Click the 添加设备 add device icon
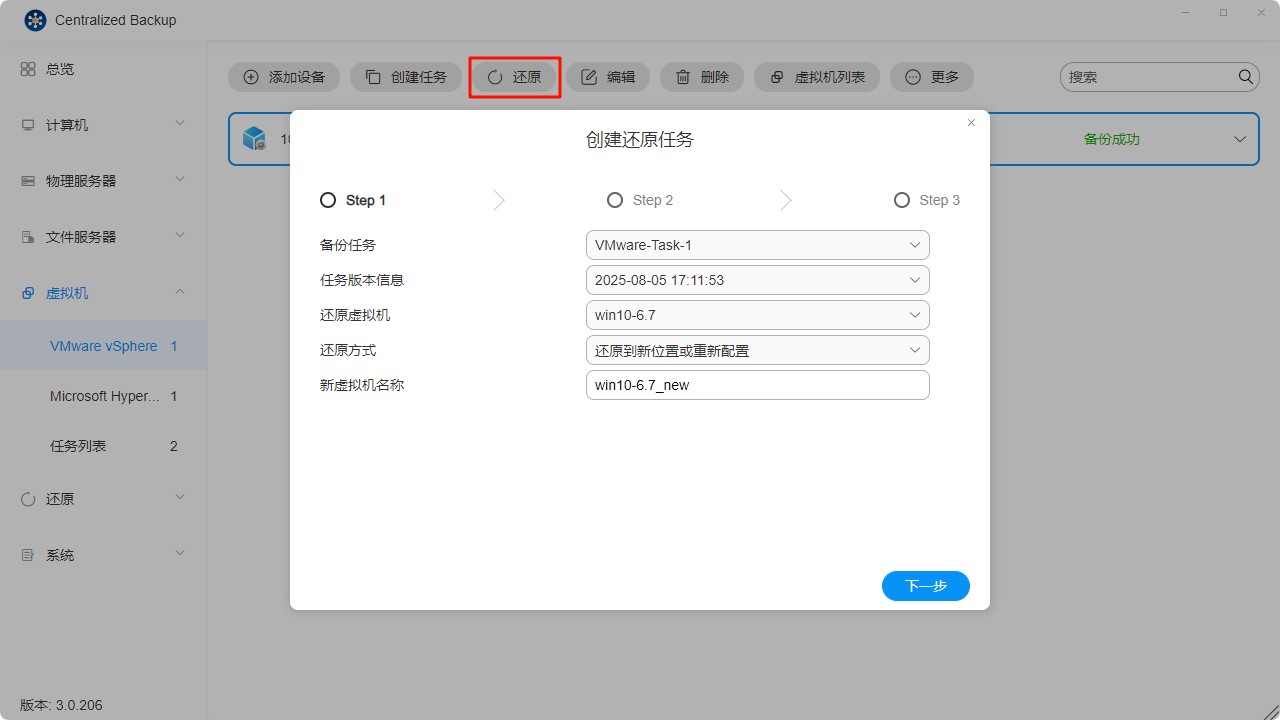1280x720 pixels. click(x=249, y=76)
